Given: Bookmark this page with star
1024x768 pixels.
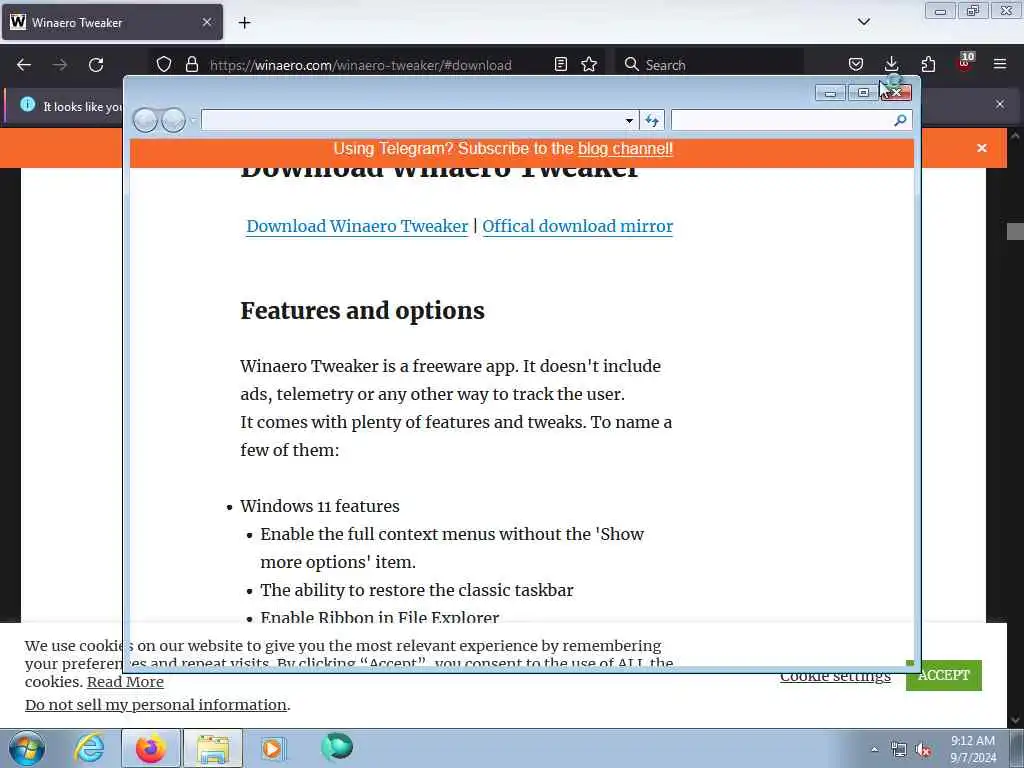Looking at the screenshot, I should coord(589,65).
